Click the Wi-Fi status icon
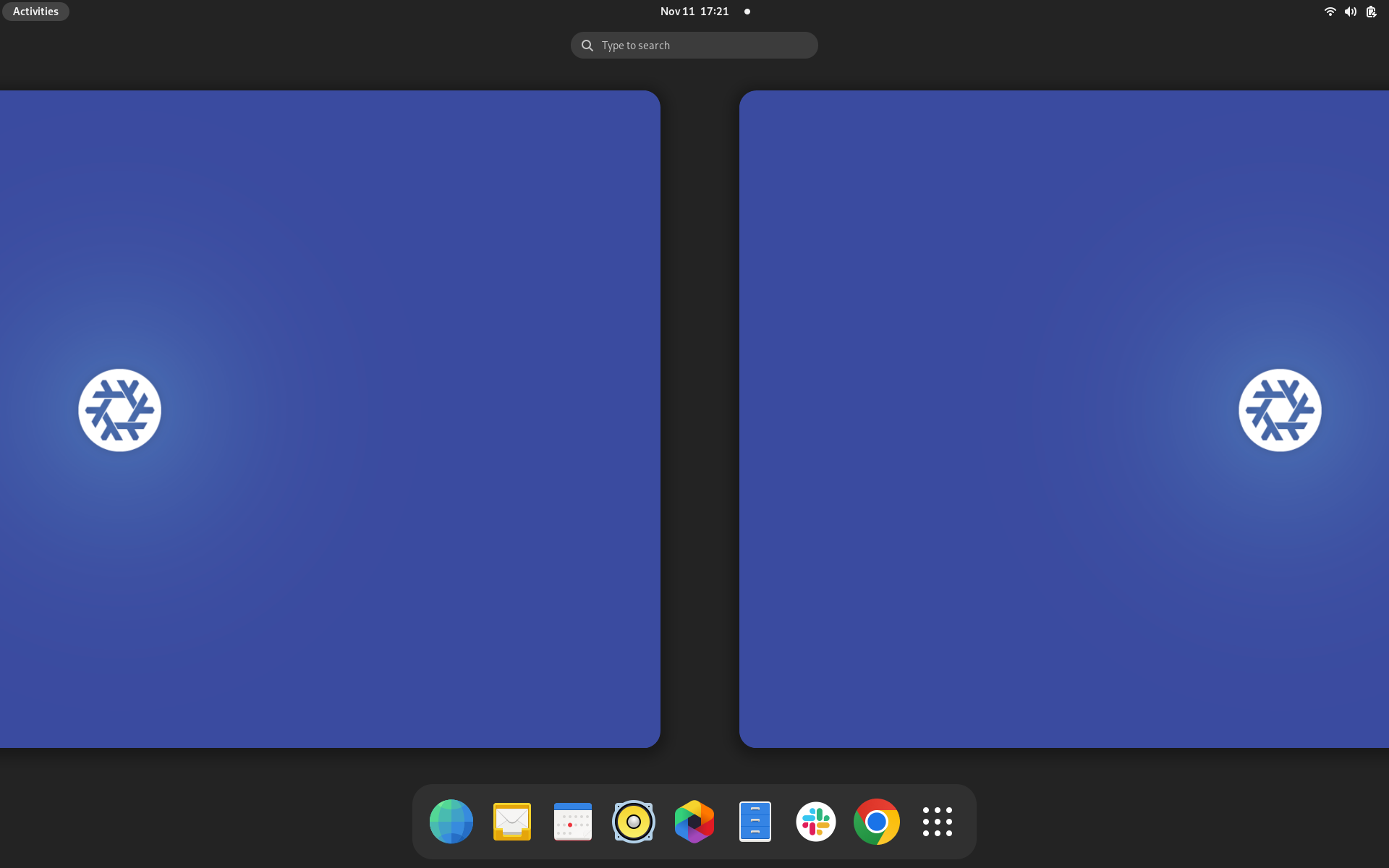 tap(1330, 12)
